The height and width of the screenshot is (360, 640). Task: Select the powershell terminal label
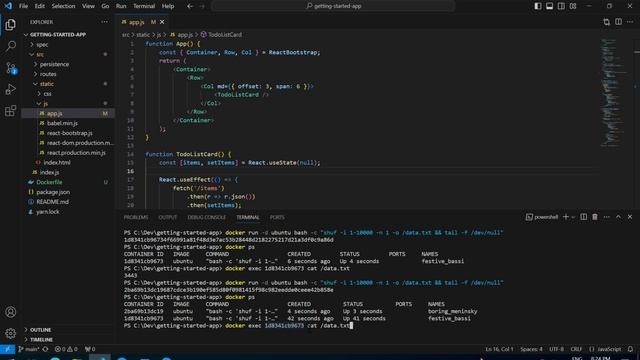click(x=542, y=217)
